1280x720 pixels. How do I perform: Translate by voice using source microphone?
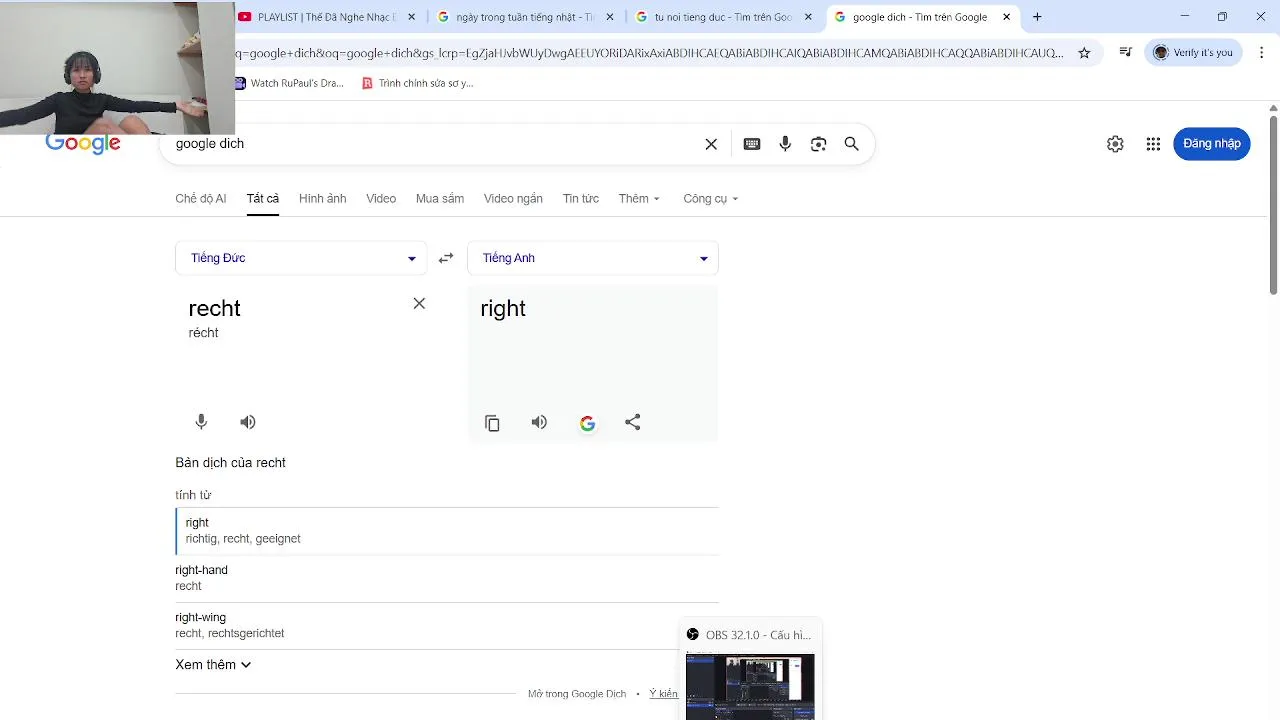(x=201, y=422)
